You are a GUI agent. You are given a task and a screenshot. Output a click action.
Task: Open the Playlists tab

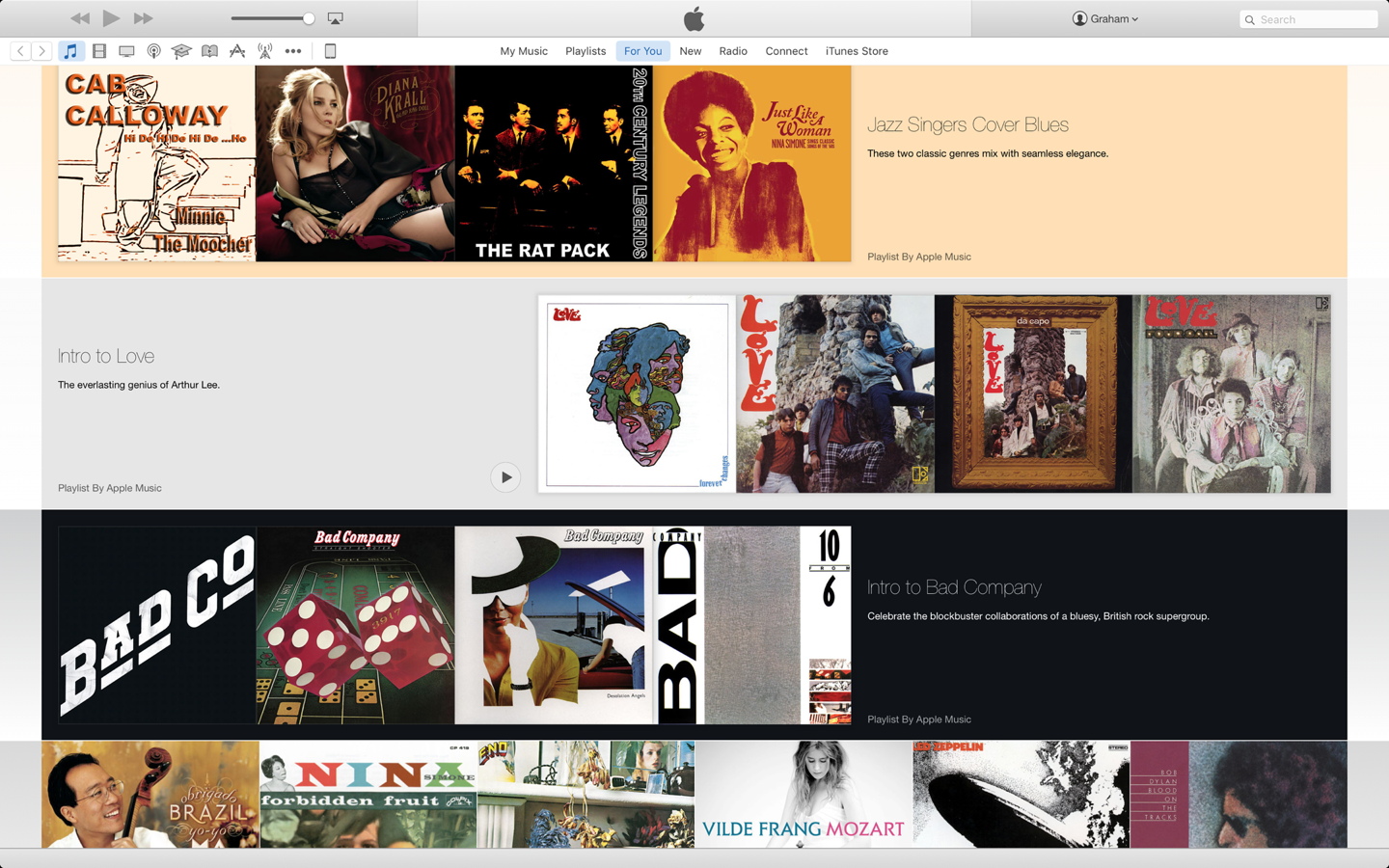tap(586, 51)
